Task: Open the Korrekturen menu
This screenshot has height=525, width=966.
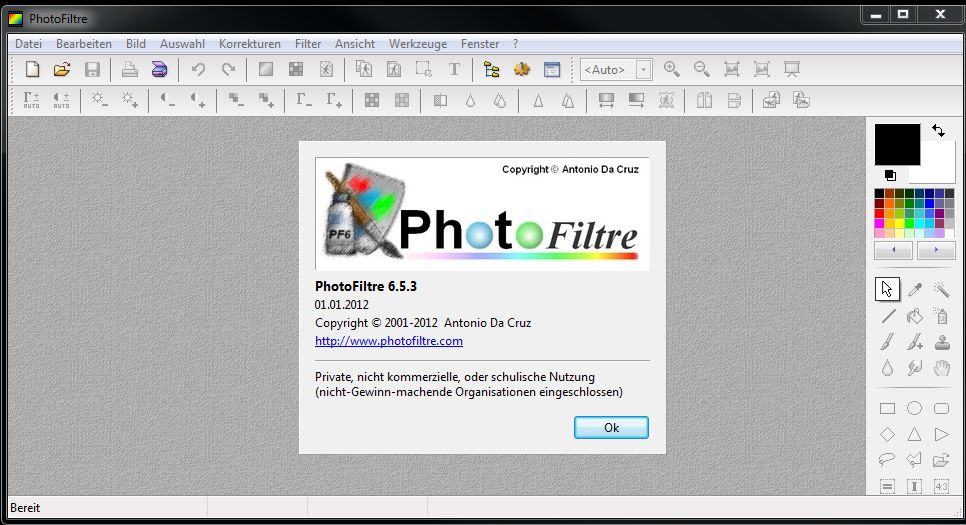Action: point(250,44)
